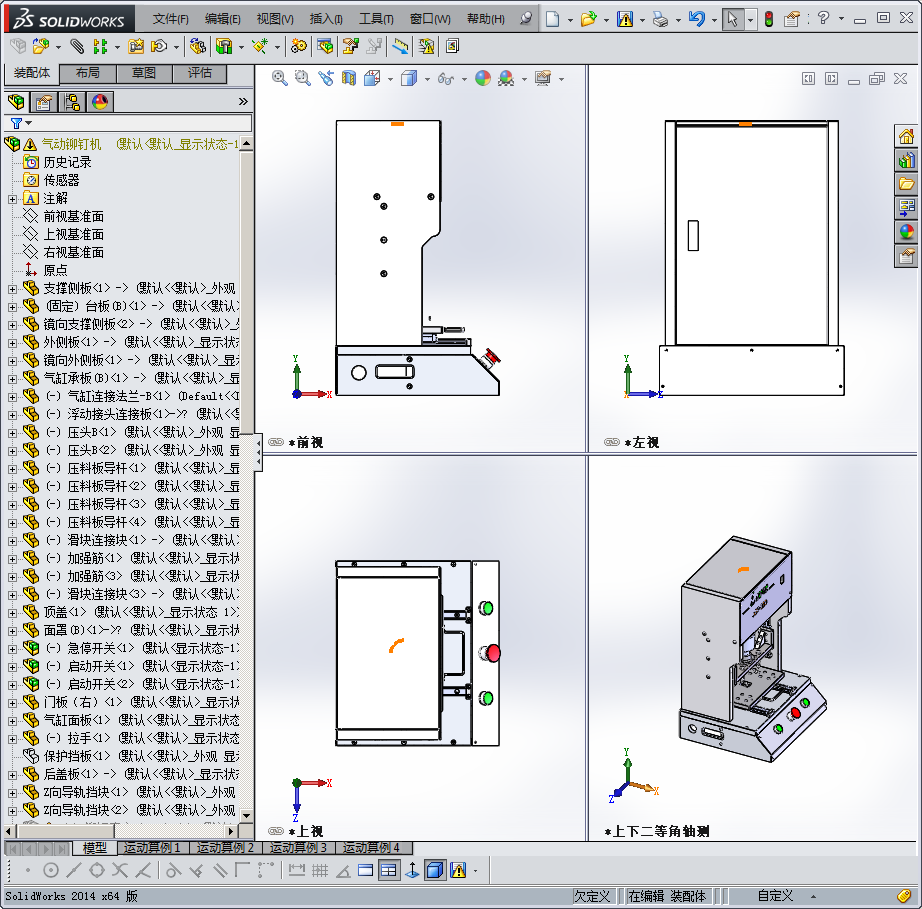Click the Linear Component Pattern icon
922x909 pixels.
101,46
